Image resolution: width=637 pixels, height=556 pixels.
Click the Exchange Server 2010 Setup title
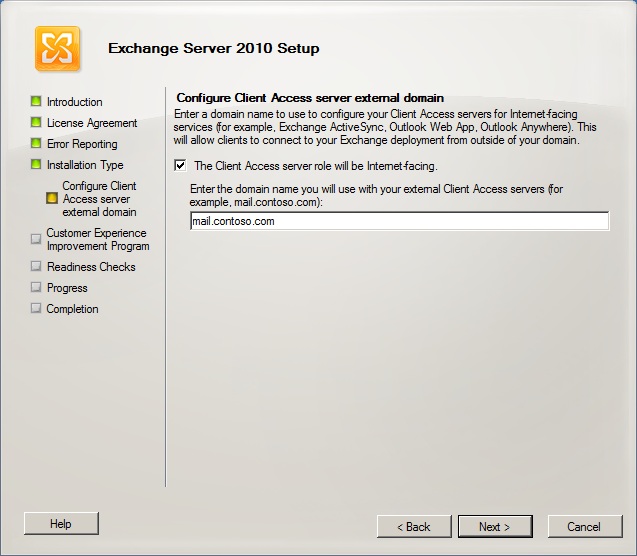pos(214,48)
